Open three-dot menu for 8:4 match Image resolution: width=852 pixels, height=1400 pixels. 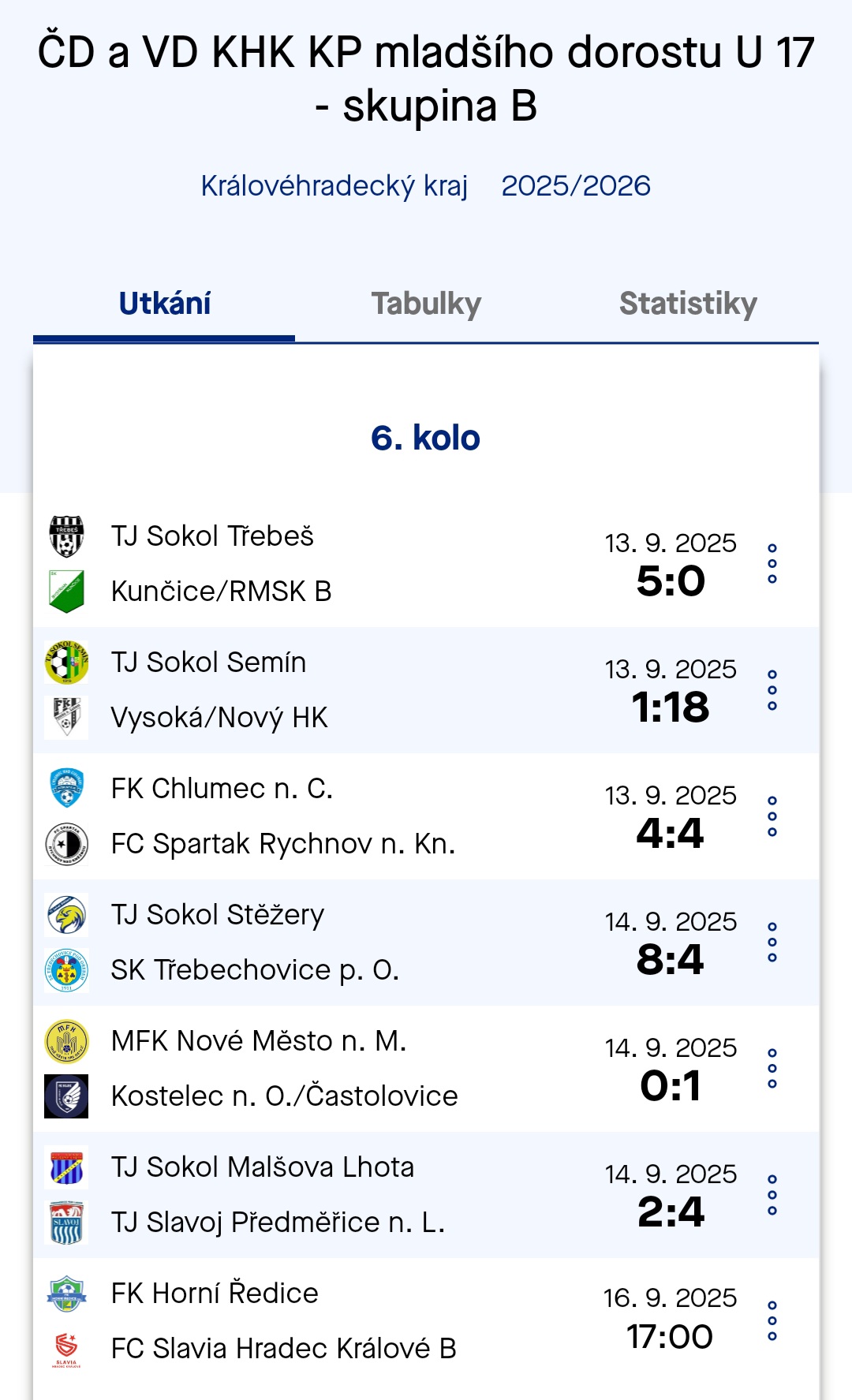[x=772, y=943]
